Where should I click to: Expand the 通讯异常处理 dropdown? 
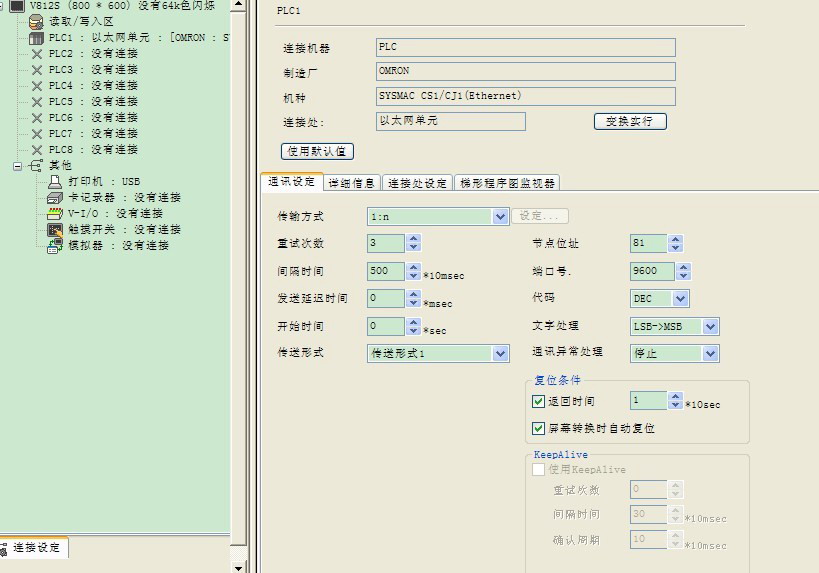coord(710,354)
